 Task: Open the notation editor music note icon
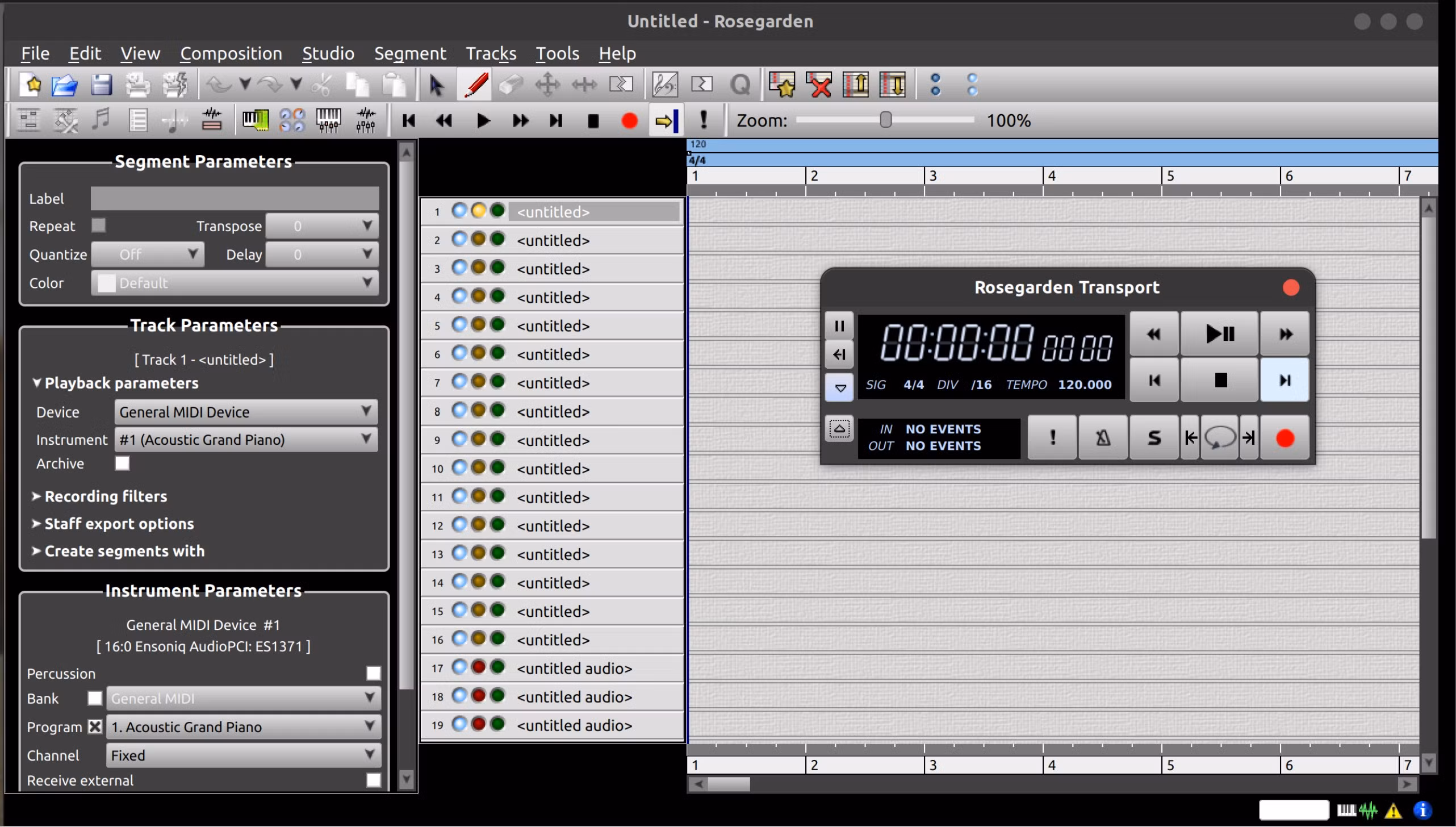point(101,120)
